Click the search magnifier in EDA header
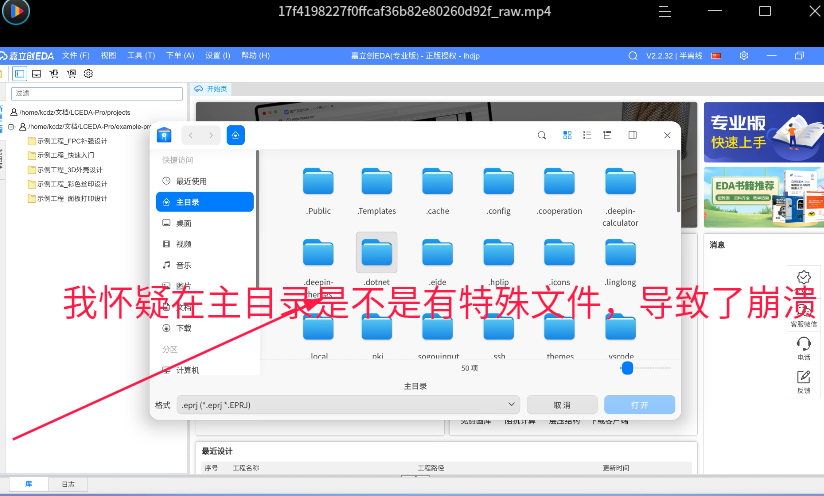The width and height of the screenshot is (824, 496). (633, 56)
